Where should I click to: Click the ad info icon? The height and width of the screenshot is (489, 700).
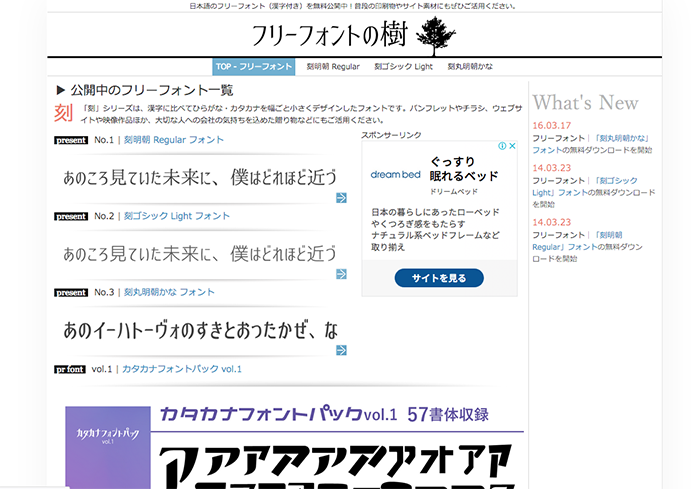[502, 146]
